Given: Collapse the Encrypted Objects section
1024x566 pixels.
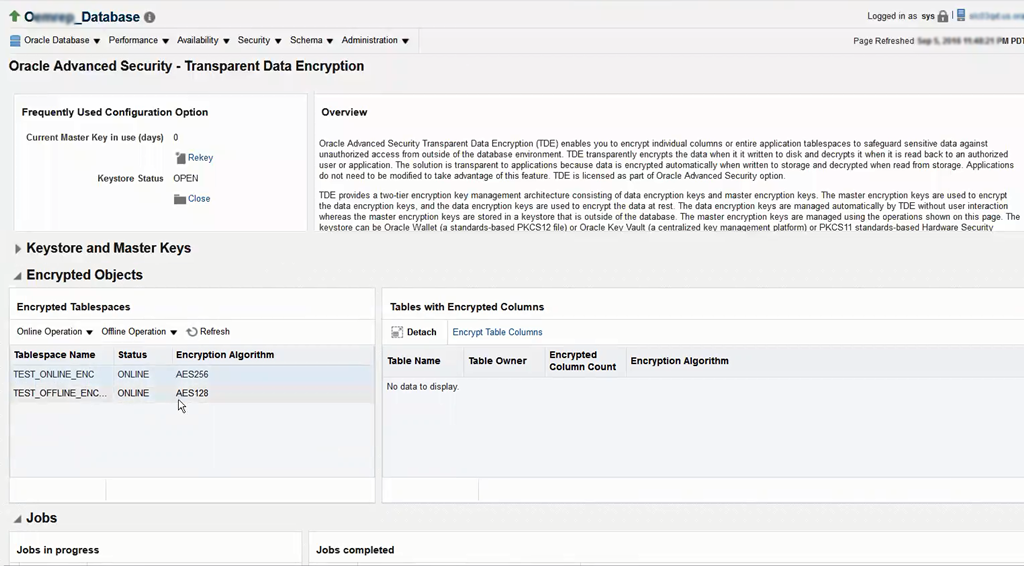Looking at the screenshot, I should pos(18,275).
